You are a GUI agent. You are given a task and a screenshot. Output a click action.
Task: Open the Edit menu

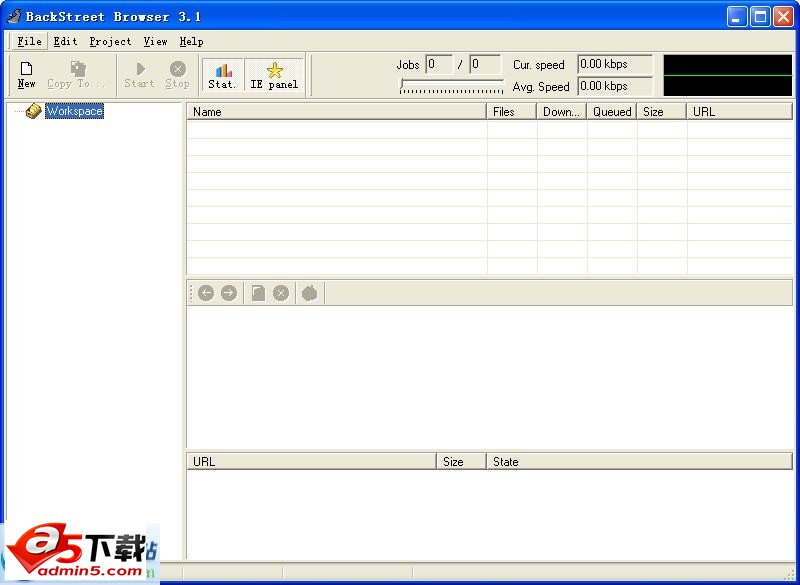[x=65, y=41]
